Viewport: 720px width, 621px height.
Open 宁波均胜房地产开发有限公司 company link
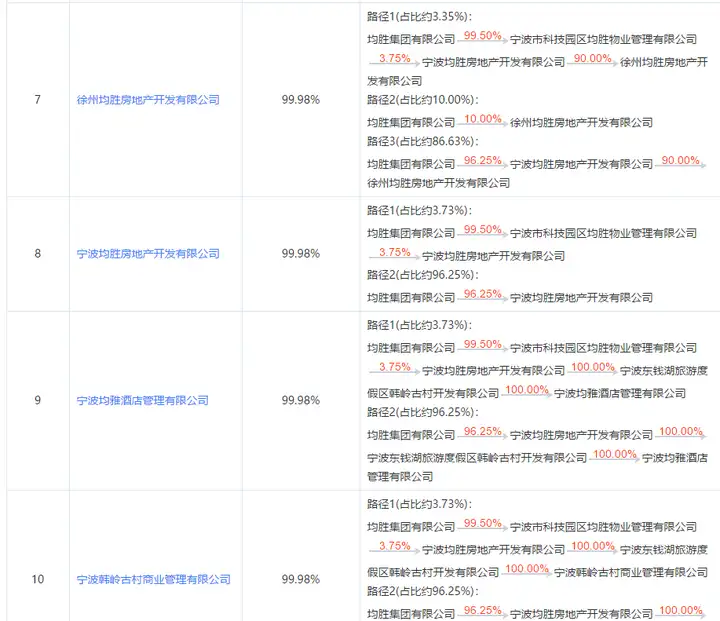click(148, 254)
